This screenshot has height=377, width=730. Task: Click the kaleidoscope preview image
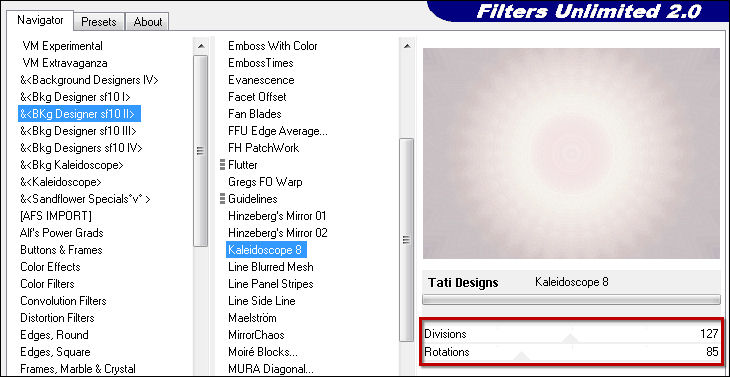pos(571,153)
